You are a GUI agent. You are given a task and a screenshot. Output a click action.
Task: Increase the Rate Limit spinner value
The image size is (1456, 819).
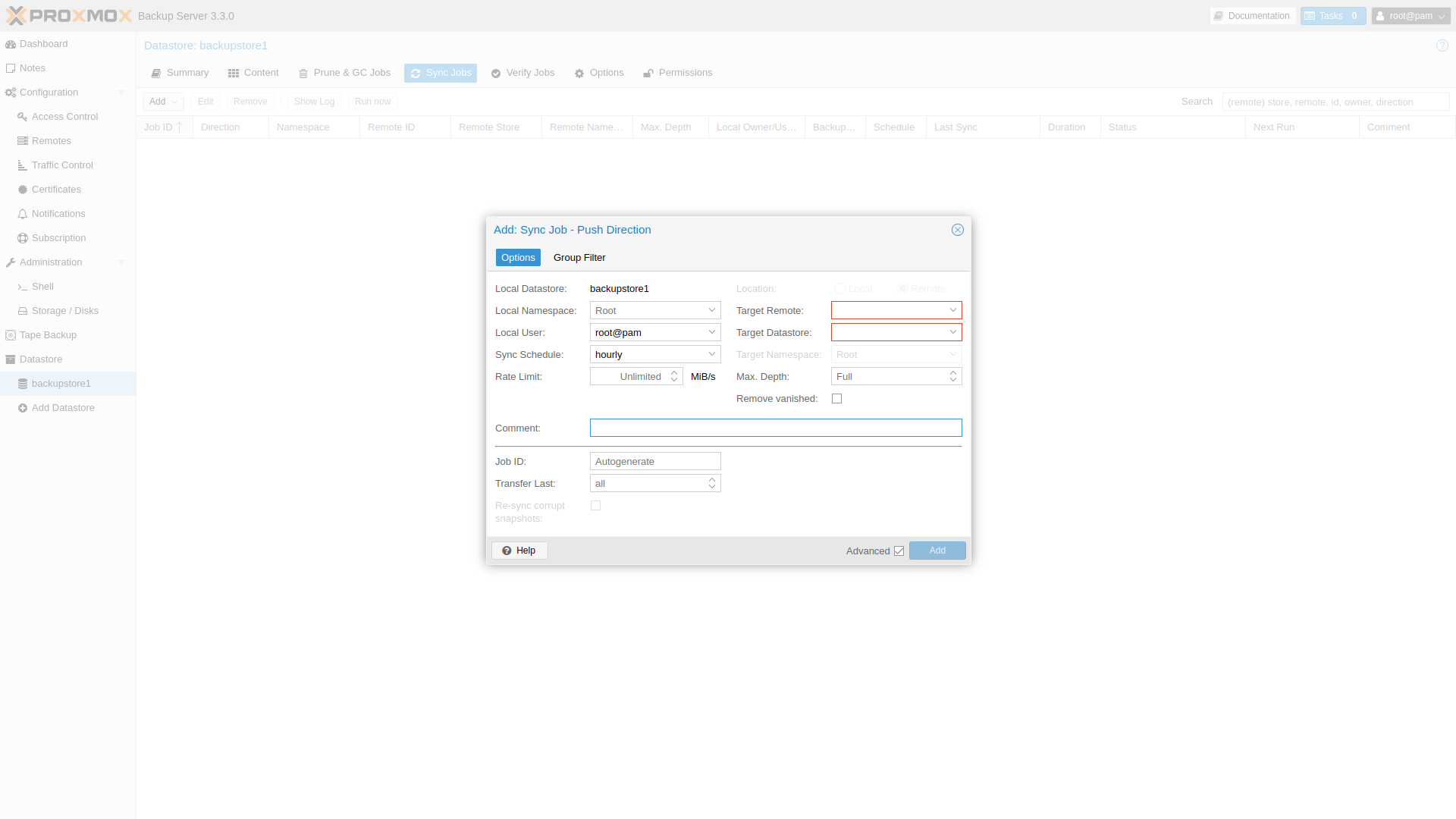pyautogui.click(x=673, y=373)
